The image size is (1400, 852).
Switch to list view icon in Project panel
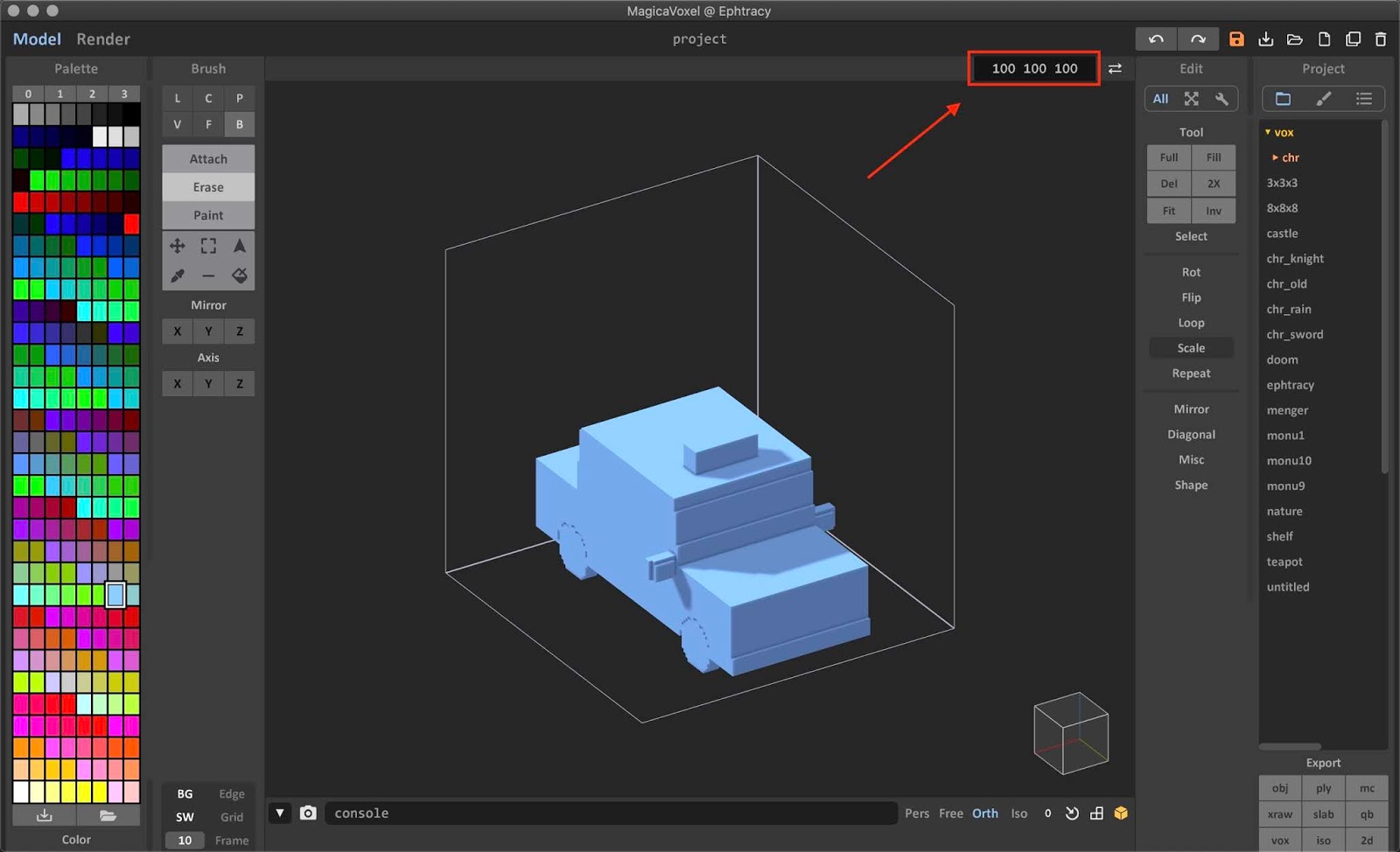pyautogui.click(x=1364, y=99)
